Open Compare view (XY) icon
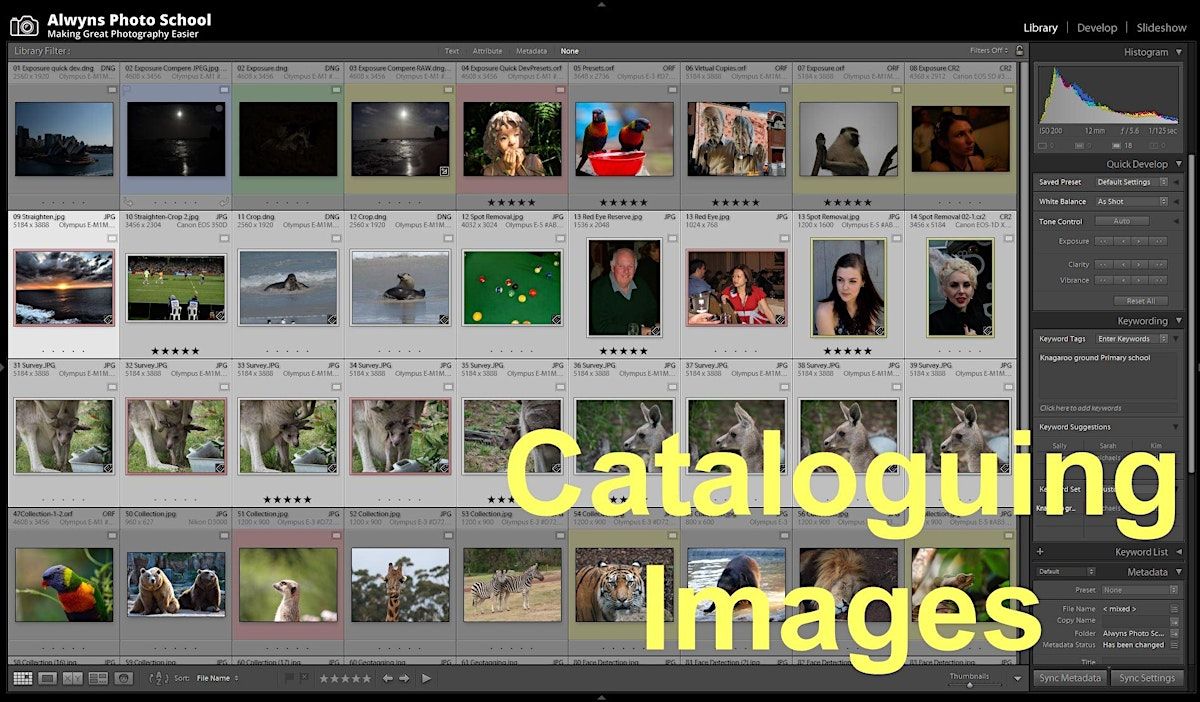This screenshot has height=702, width=1200. 72,678
